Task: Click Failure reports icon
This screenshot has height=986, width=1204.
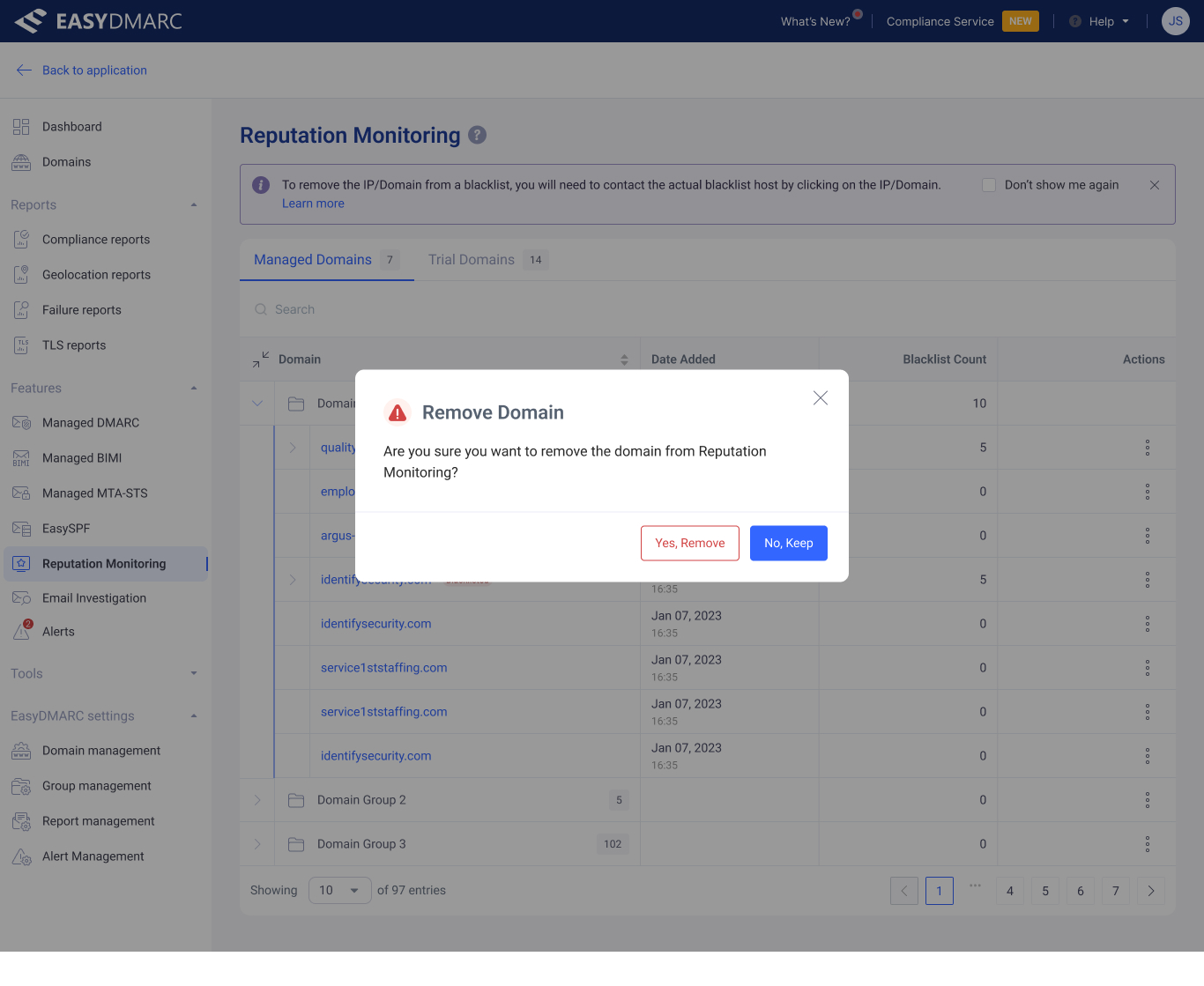Action: [x=21, y=310]
